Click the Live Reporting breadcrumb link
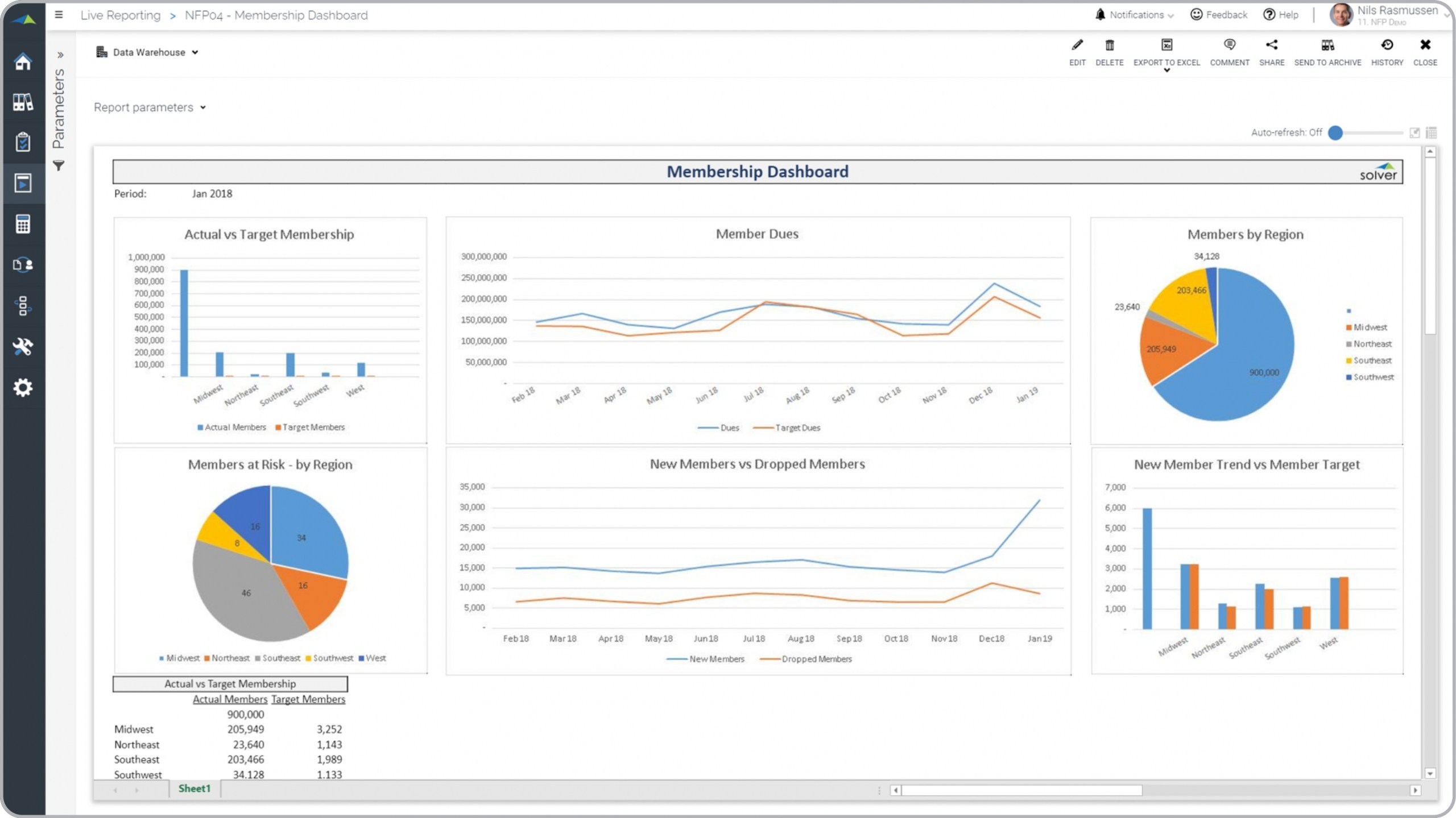1456x818 pixels. tap(121, 15)
